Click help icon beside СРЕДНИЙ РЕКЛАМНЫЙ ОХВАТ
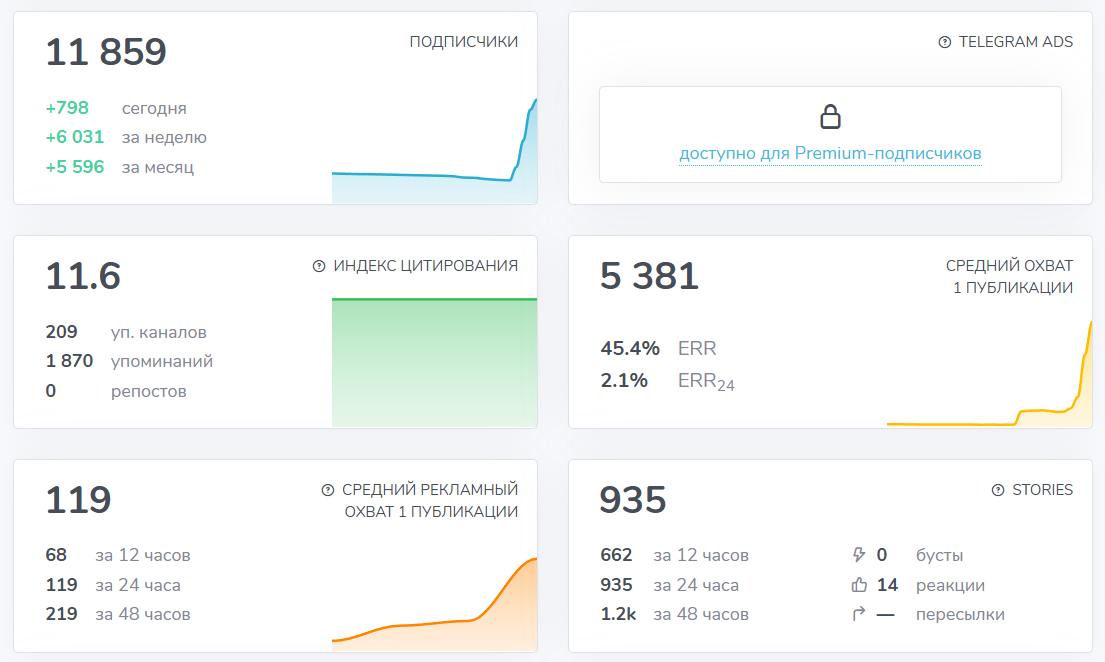Image resolution: width=1105 pixels, height=662 pixels. 329,491
